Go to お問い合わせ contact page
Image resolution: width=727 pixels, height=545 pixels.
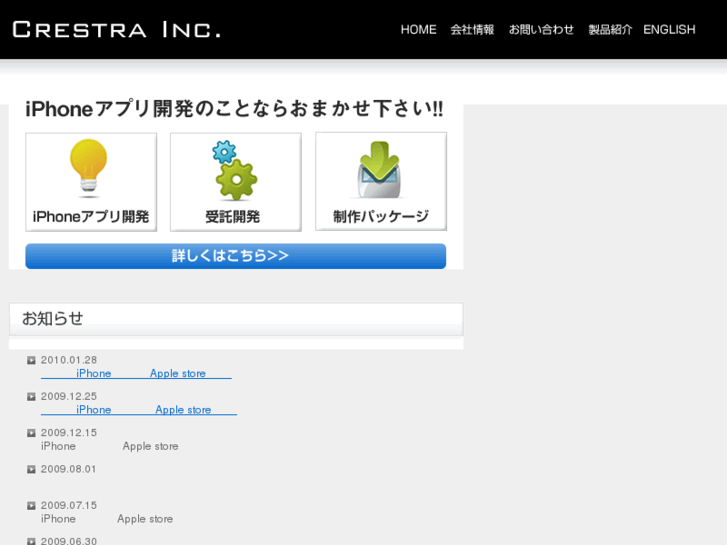[x=541, y=30]
